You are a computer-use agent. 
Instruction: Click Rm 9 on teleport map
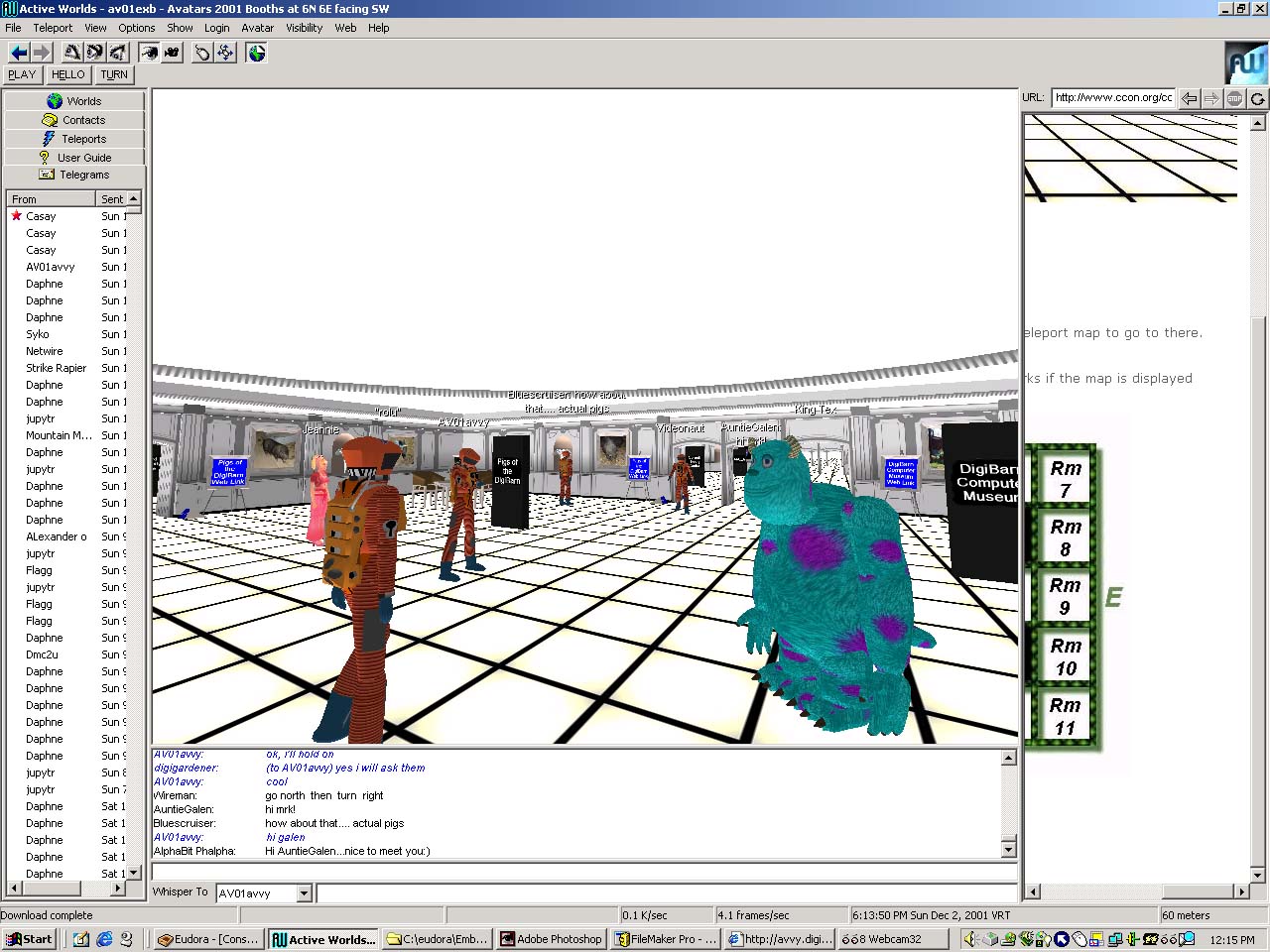pyautogui.click(x=1065, y=596)
